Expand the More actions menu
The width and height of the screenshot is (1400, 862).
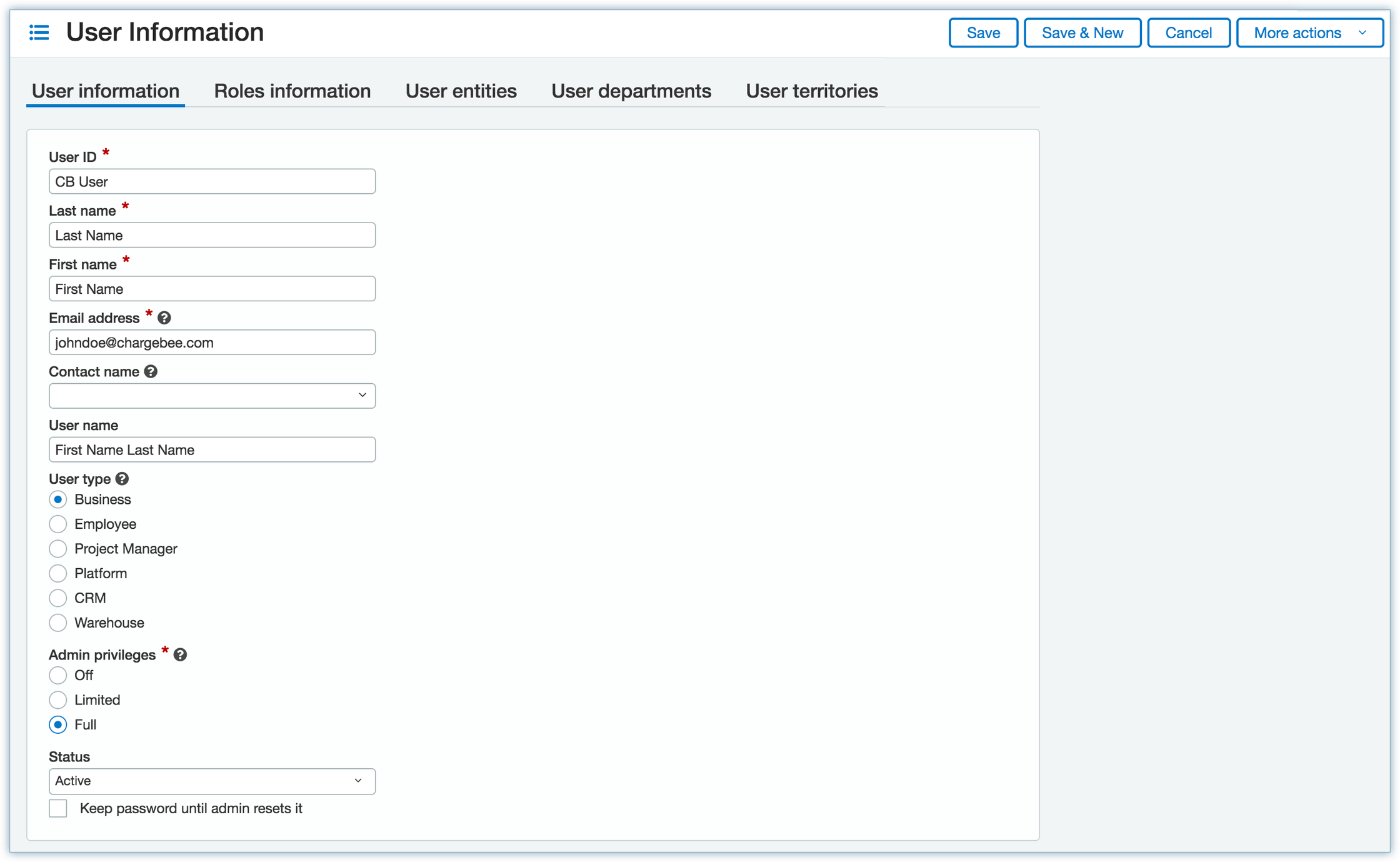(x=1309, y=33)
